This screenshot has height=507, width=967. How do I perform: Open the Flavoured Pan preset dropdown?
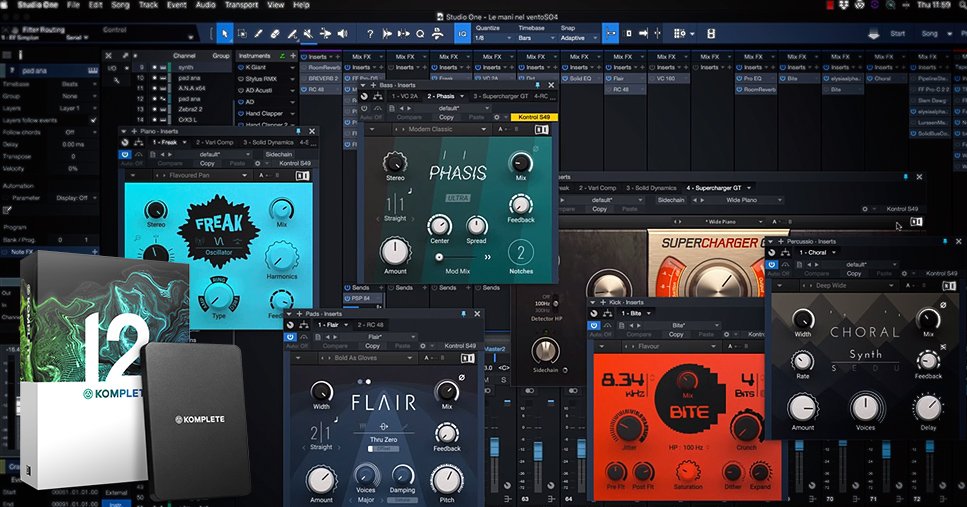195,175
